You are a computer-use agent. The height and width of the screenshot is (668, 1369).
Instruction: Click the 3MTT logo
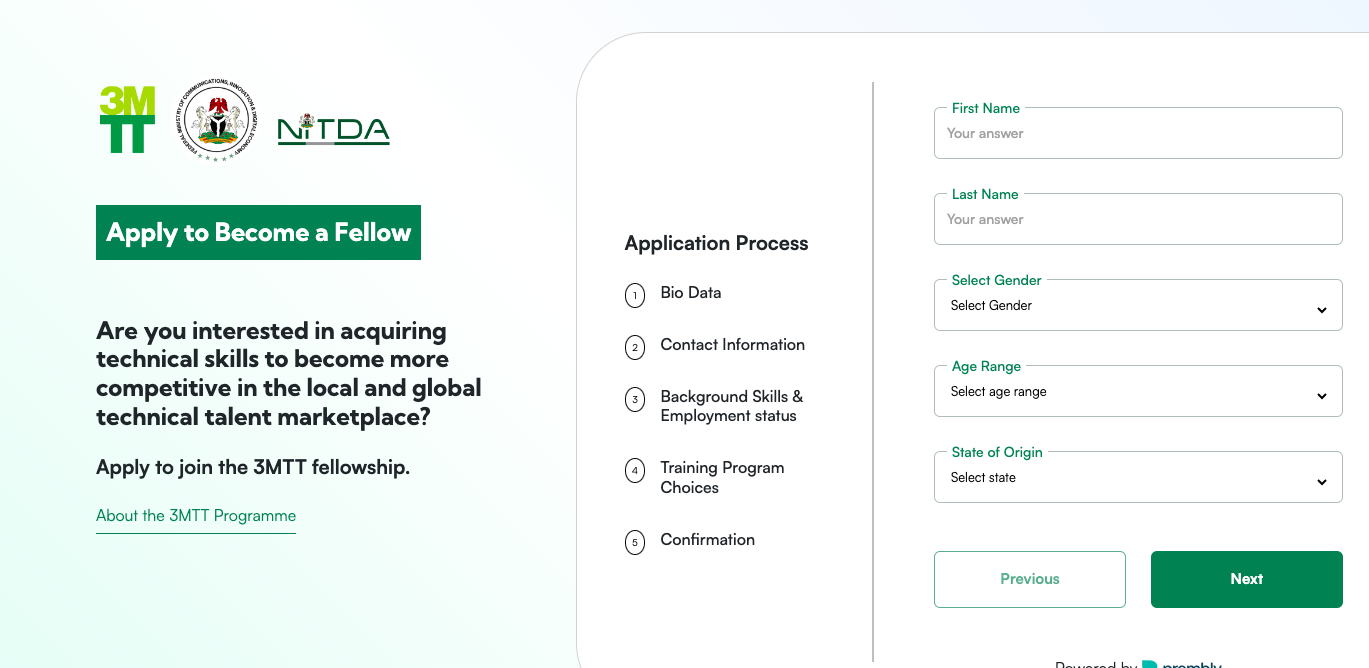127,120
